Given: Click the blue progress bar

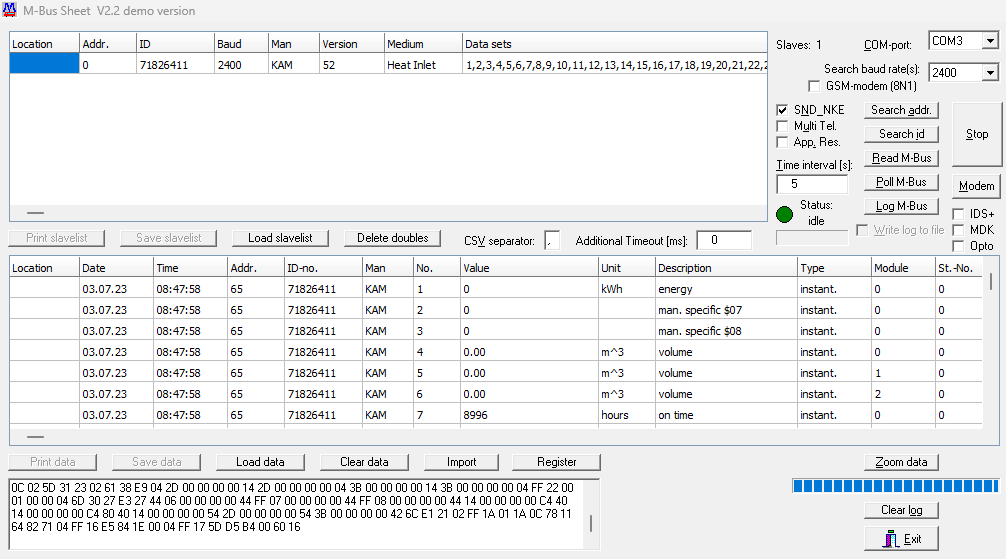Looking at the screenshot, I should click(x=895, y=486).
